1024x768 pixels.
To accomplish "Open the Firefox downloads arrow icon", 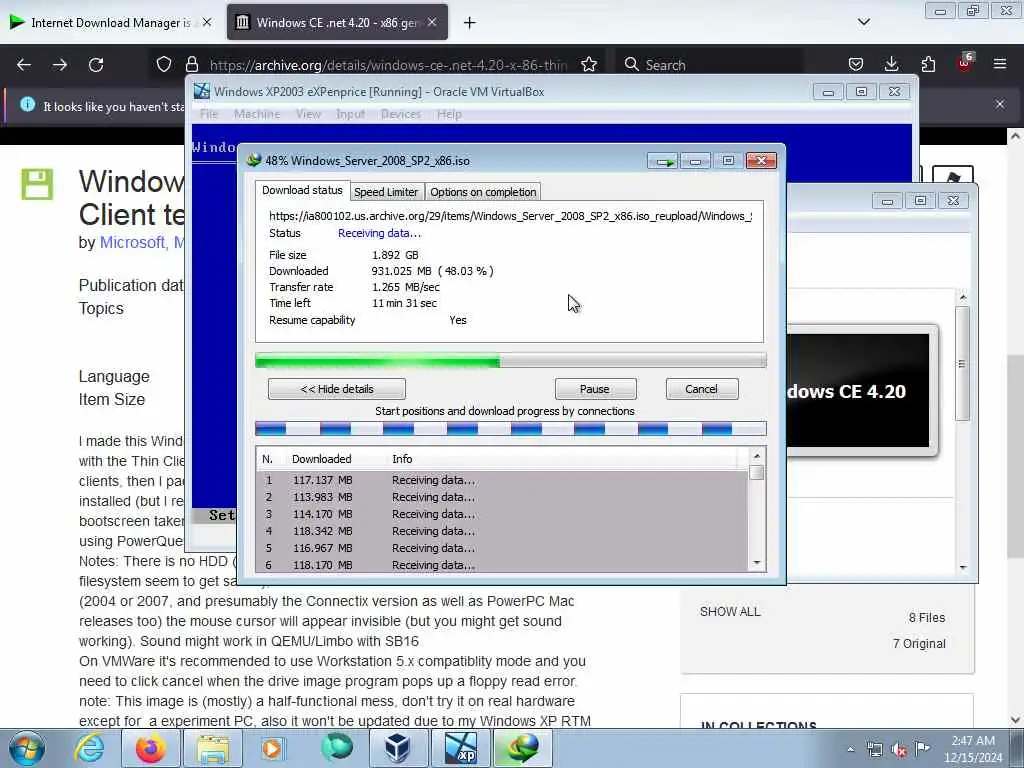I will click(891, 64).
